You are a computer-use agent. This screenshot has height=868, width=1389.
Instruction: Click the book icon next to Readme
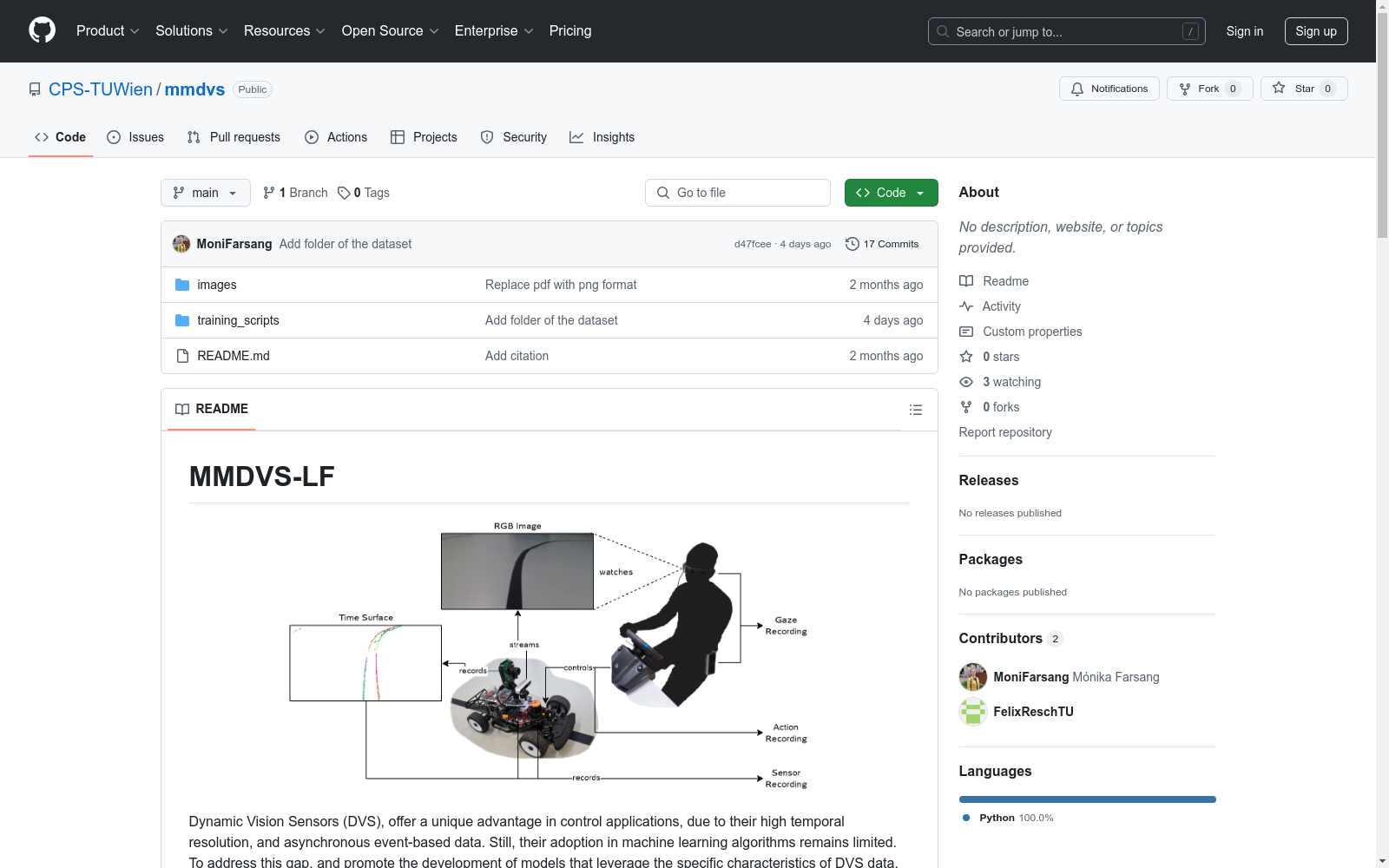(x=966, y=281)
